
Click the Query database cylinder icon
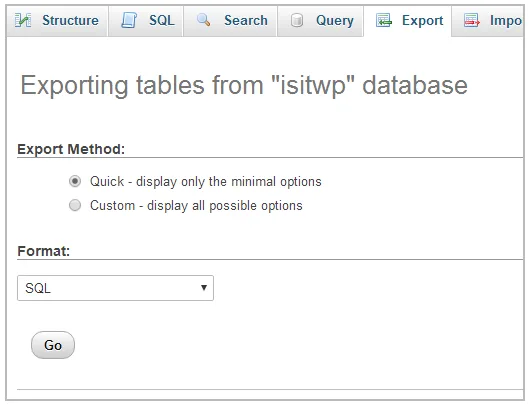(296, 20)
